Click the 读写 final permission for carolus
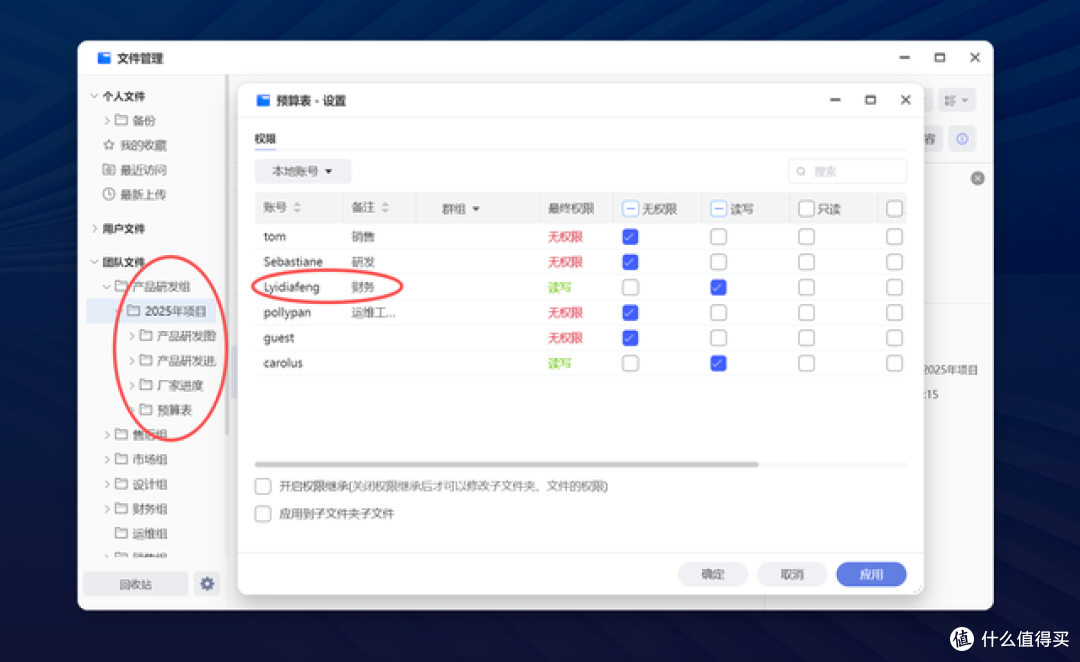This screenshot has height=662, width=1080. 559,363
